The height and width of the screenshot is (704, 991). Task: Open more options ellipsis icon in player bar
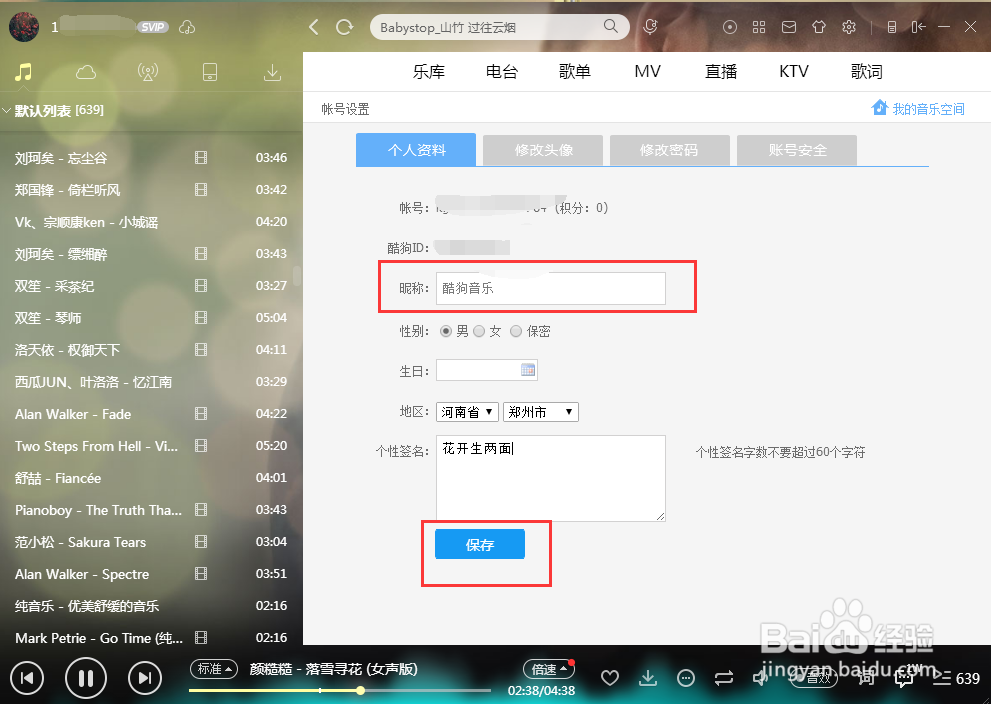[686, 678]
